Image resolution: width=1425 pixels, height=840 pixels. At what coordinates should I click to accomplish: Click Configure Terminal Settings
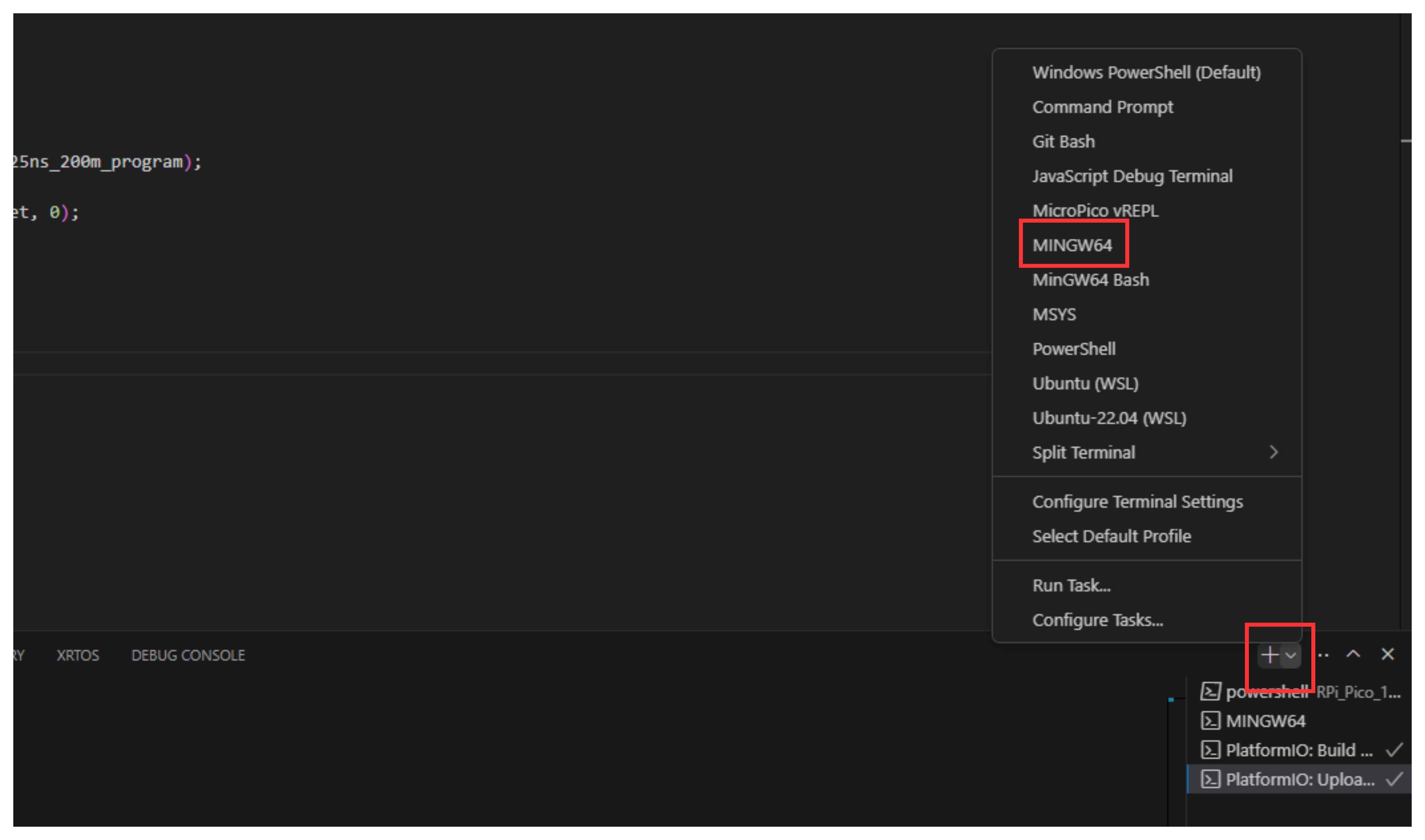1138,501
